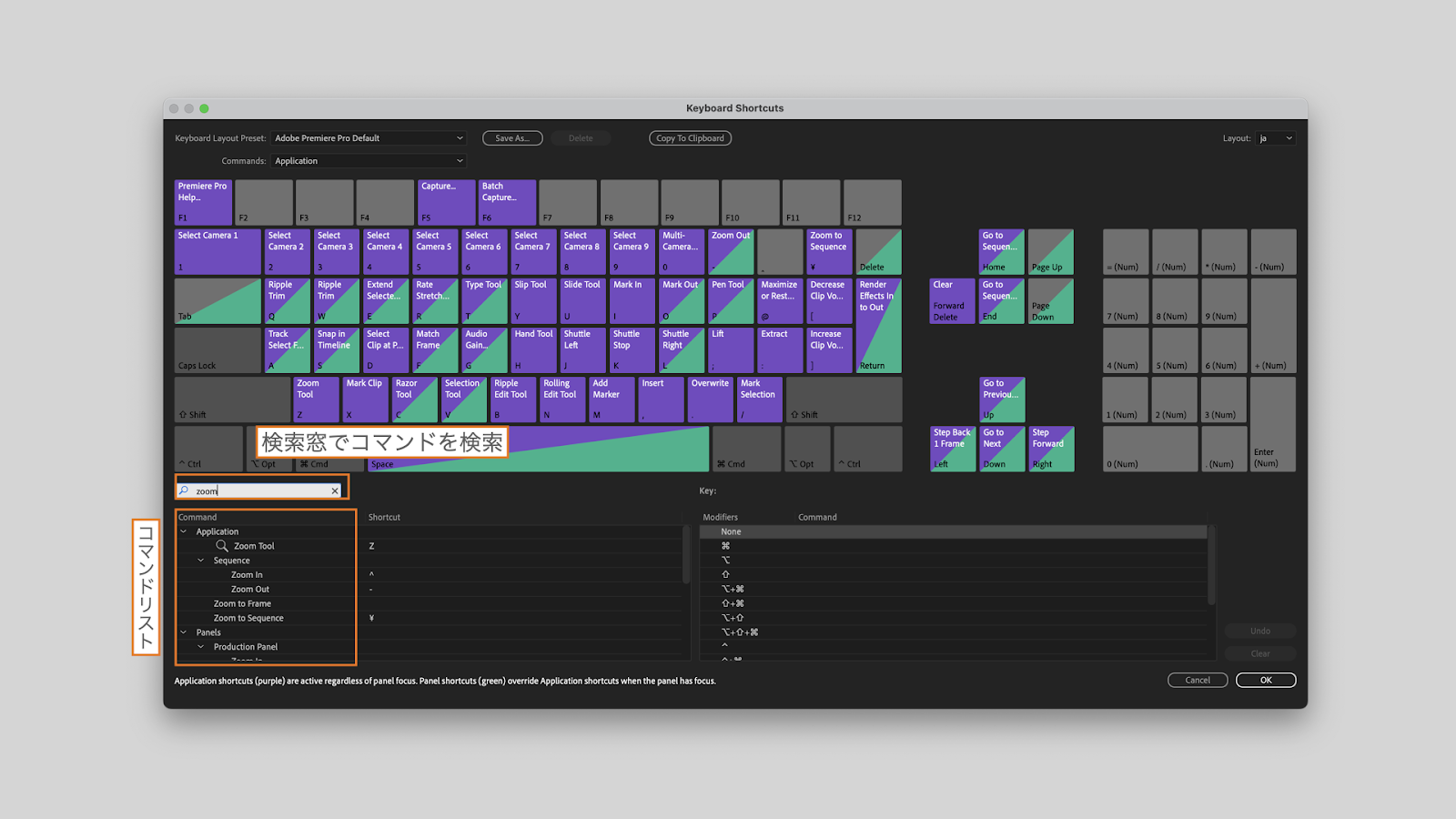Click the Multi-Camera 0 key
The width and height of the screenshot is (1456, 819).
(x=682, y=251)
